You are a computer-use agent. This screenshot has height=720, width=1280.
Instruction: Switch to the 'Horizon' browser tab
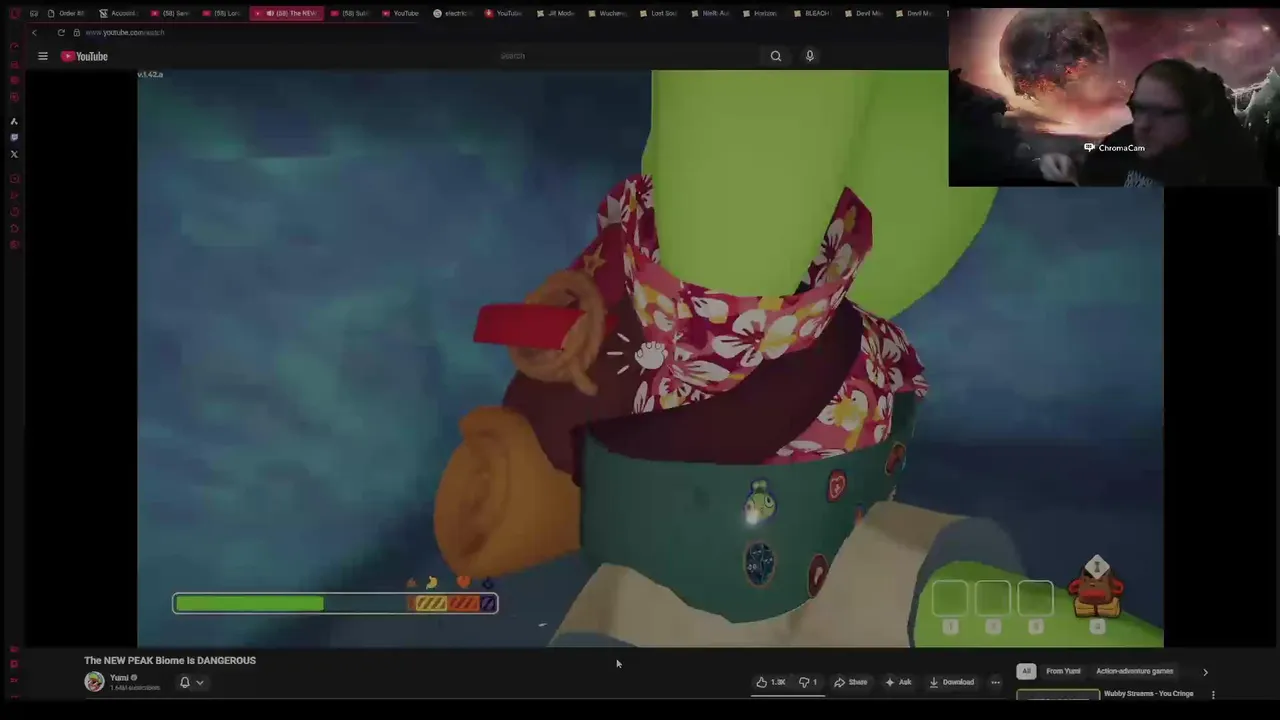tap(760, 13)
